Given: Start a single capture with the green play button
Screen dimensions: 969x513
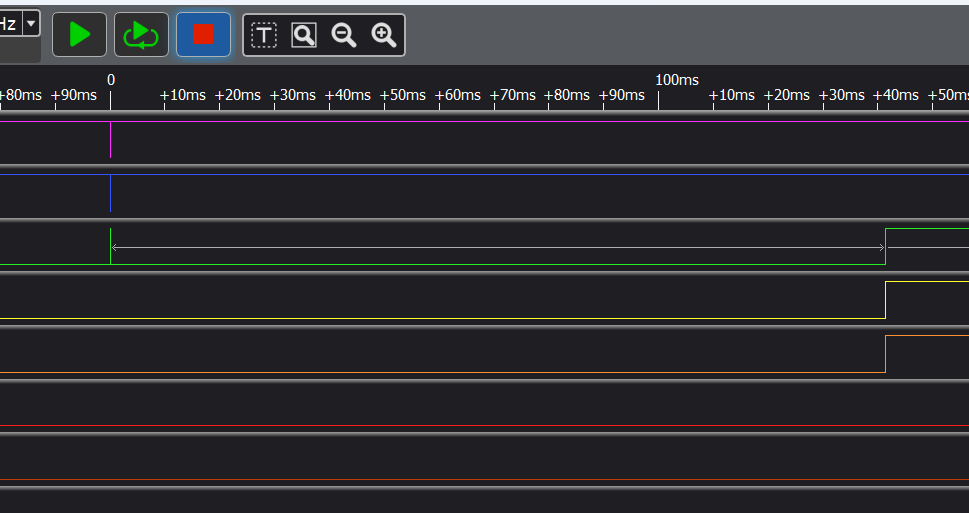Looking at the screenshot, I should point(79,35).
